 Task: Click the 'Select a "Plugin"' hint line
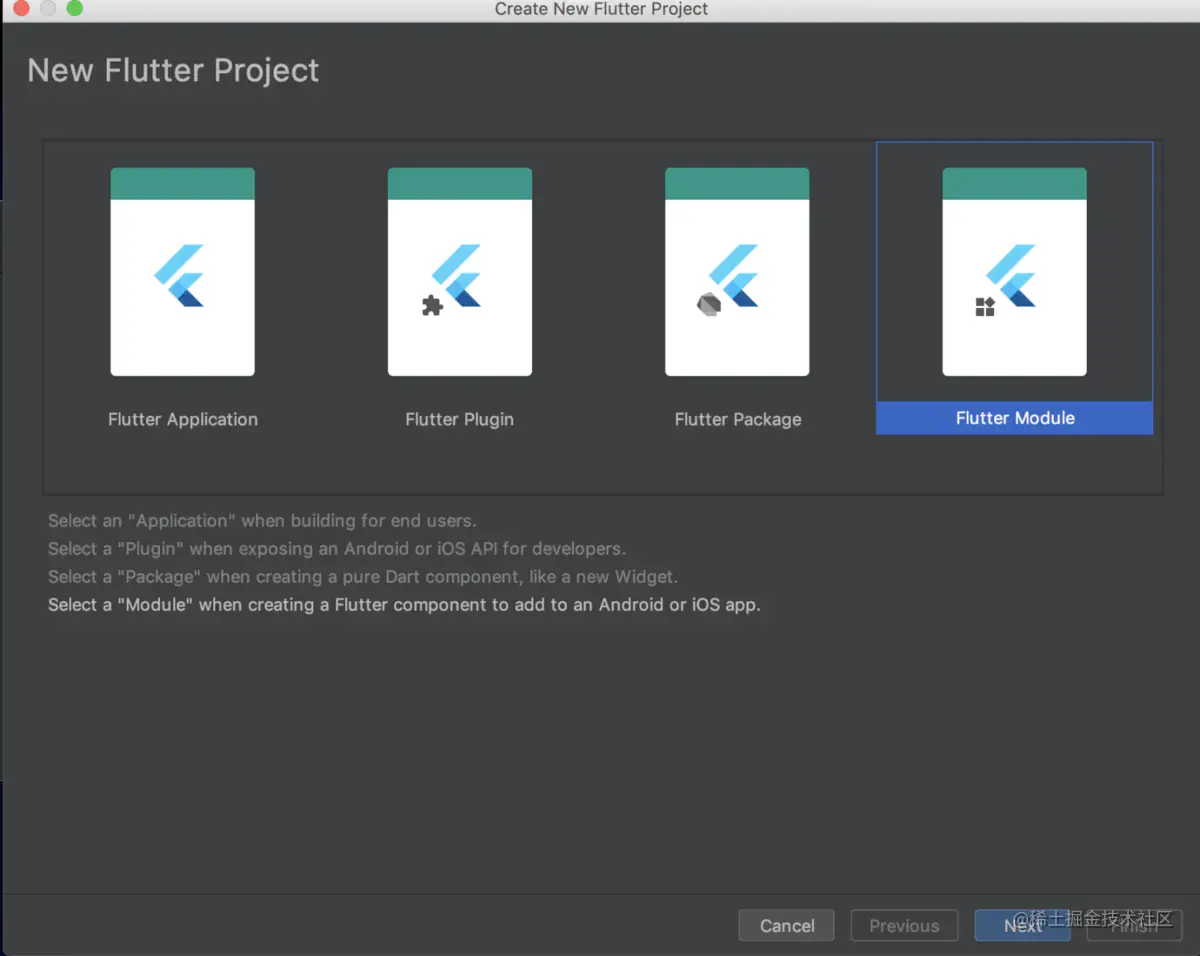(x=337, y=549)
